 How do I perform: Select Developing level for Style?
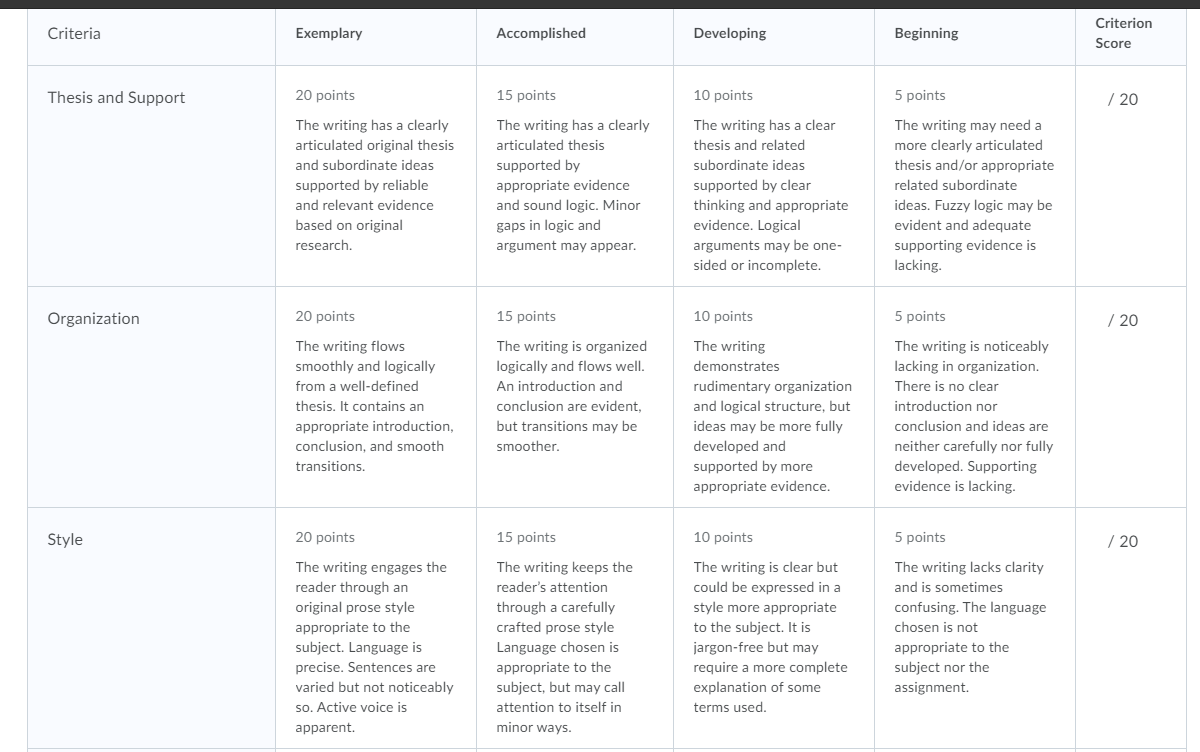point(774,628)
